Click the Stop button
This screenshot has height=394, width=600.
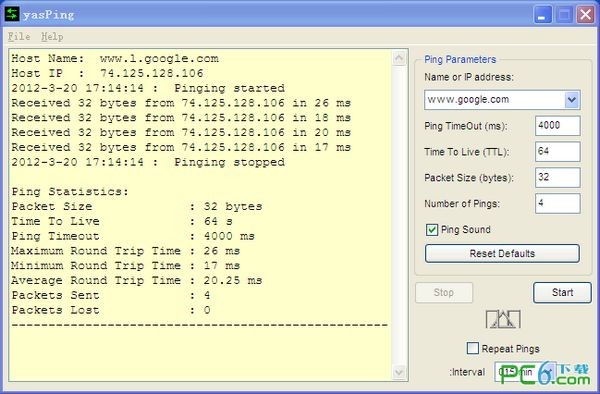point(444,293)
